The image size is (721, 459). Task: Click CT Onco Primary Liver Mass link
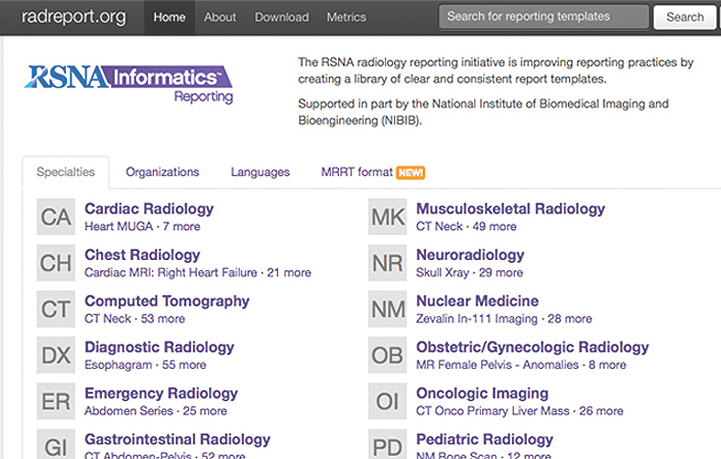point(492,411)
